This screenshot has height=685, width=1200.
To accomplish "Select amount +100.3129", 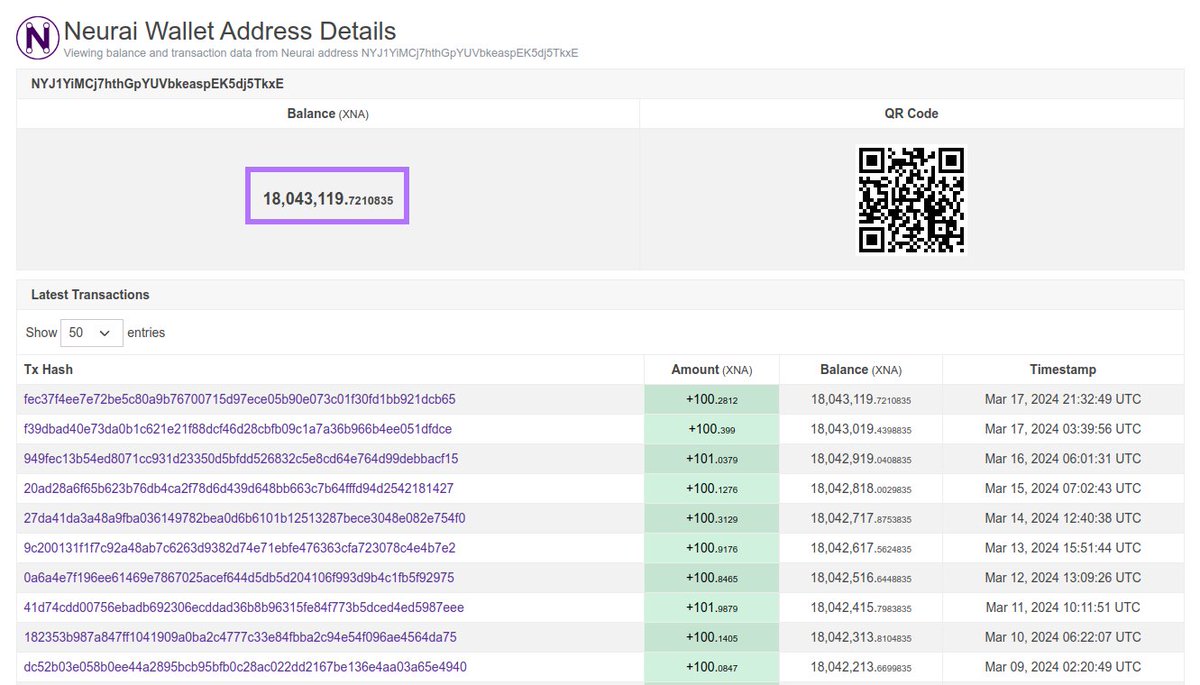I will [712, 518].
